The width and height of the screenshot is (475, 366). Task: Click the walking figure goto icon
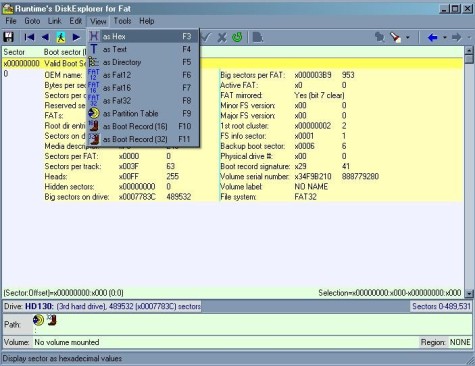point(61,37)
